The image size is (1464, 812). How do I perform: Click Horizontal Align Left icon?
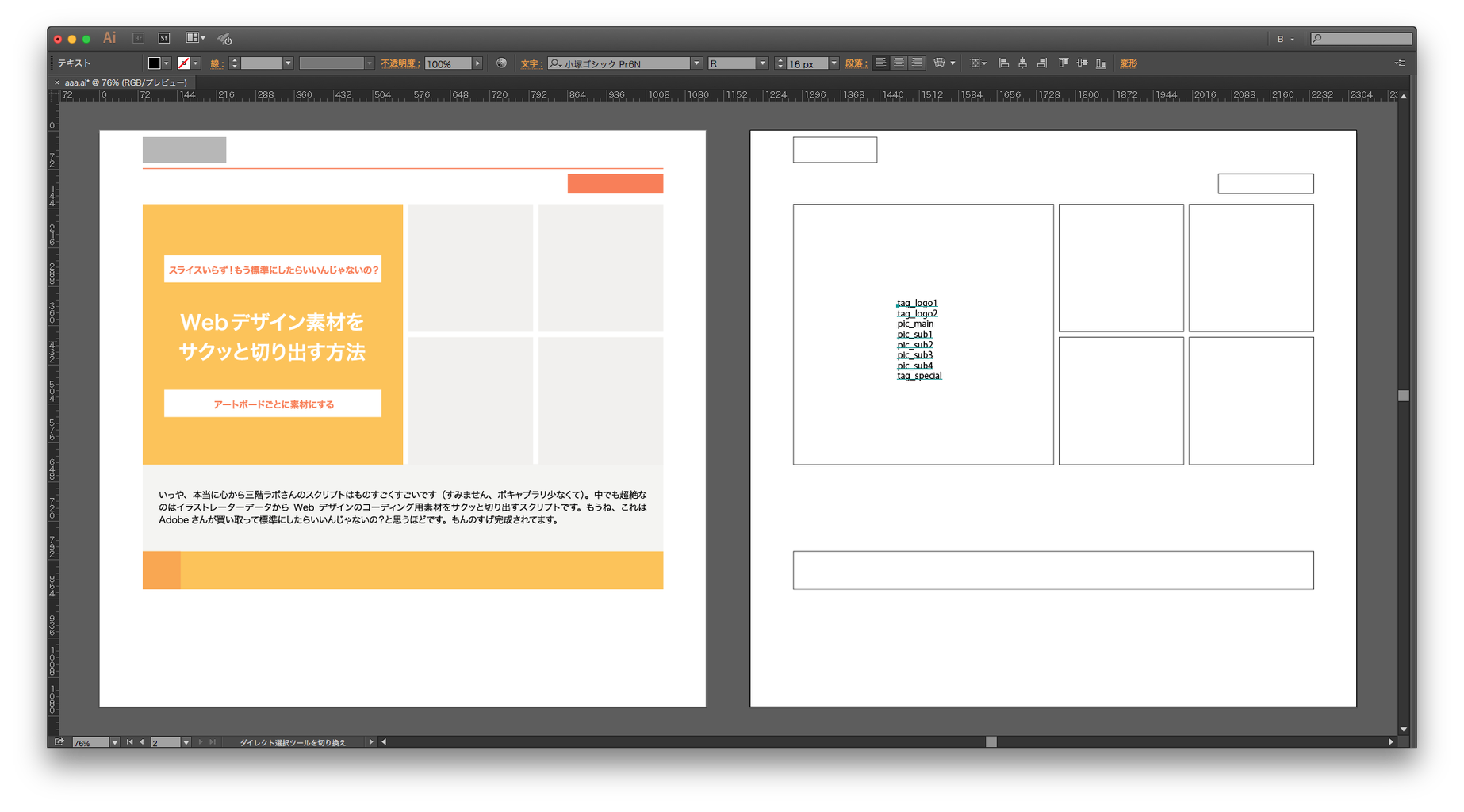[1003, 63]
